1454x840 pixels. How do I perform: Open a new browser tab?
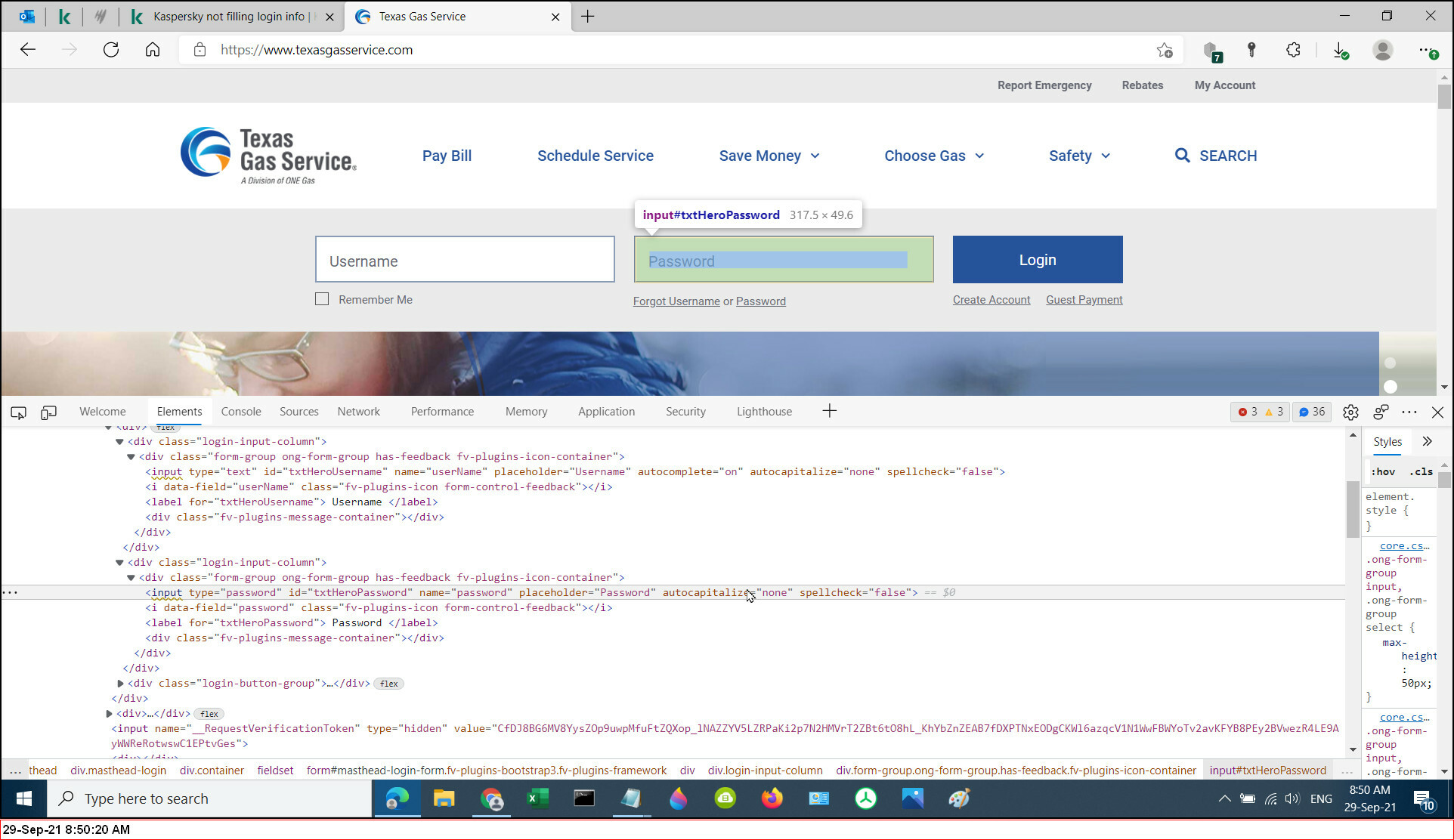pos(587,16)
